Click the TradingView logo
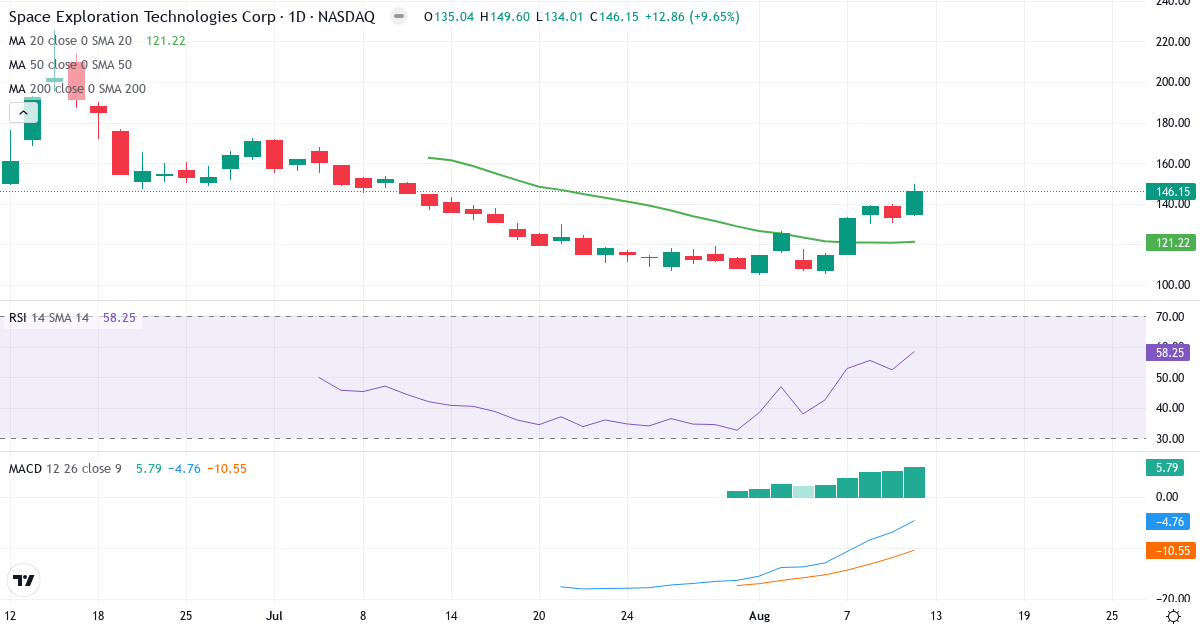 [24, 580]
